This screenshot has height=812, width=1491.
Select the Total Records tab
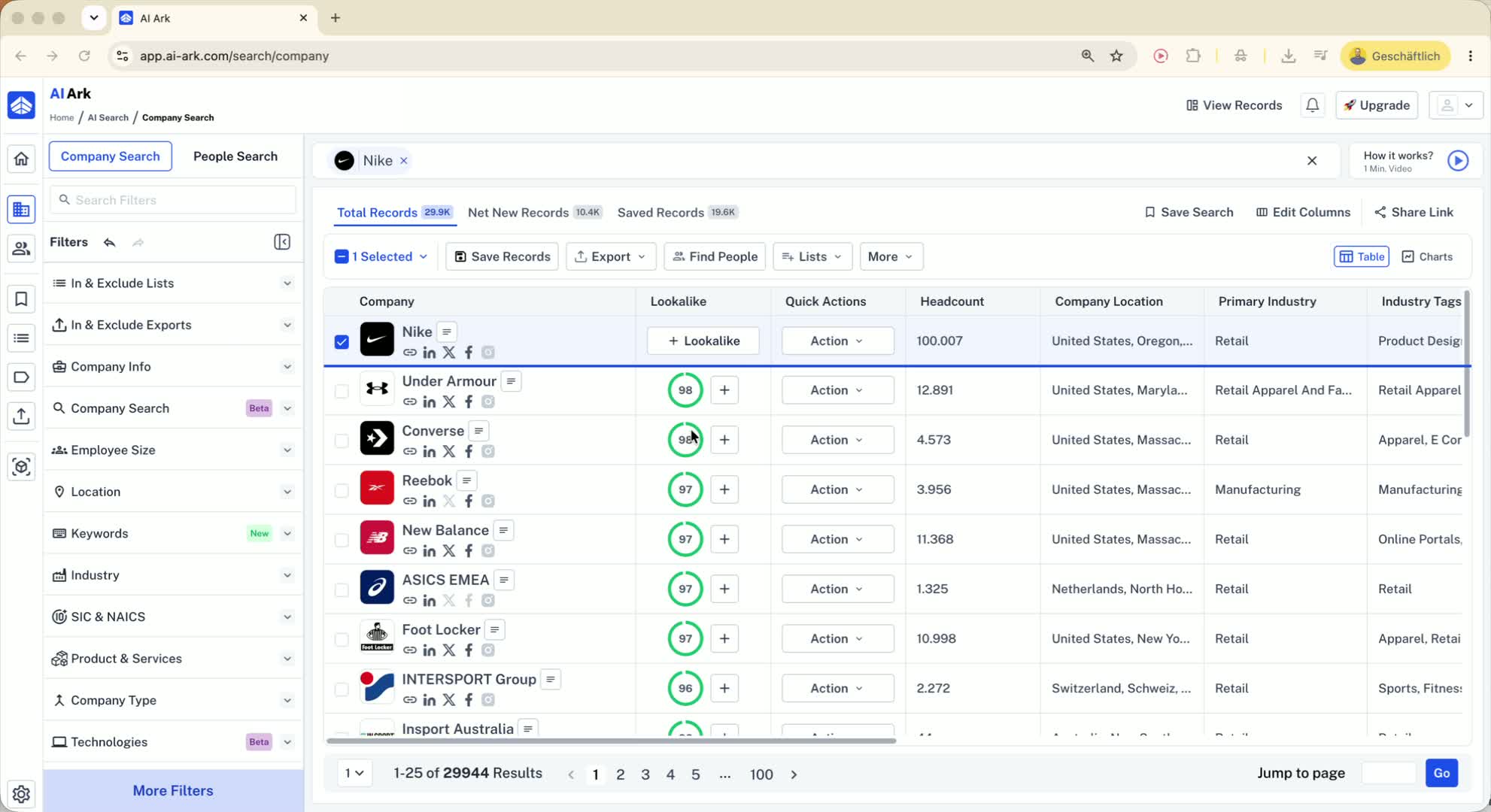(394, 213)
